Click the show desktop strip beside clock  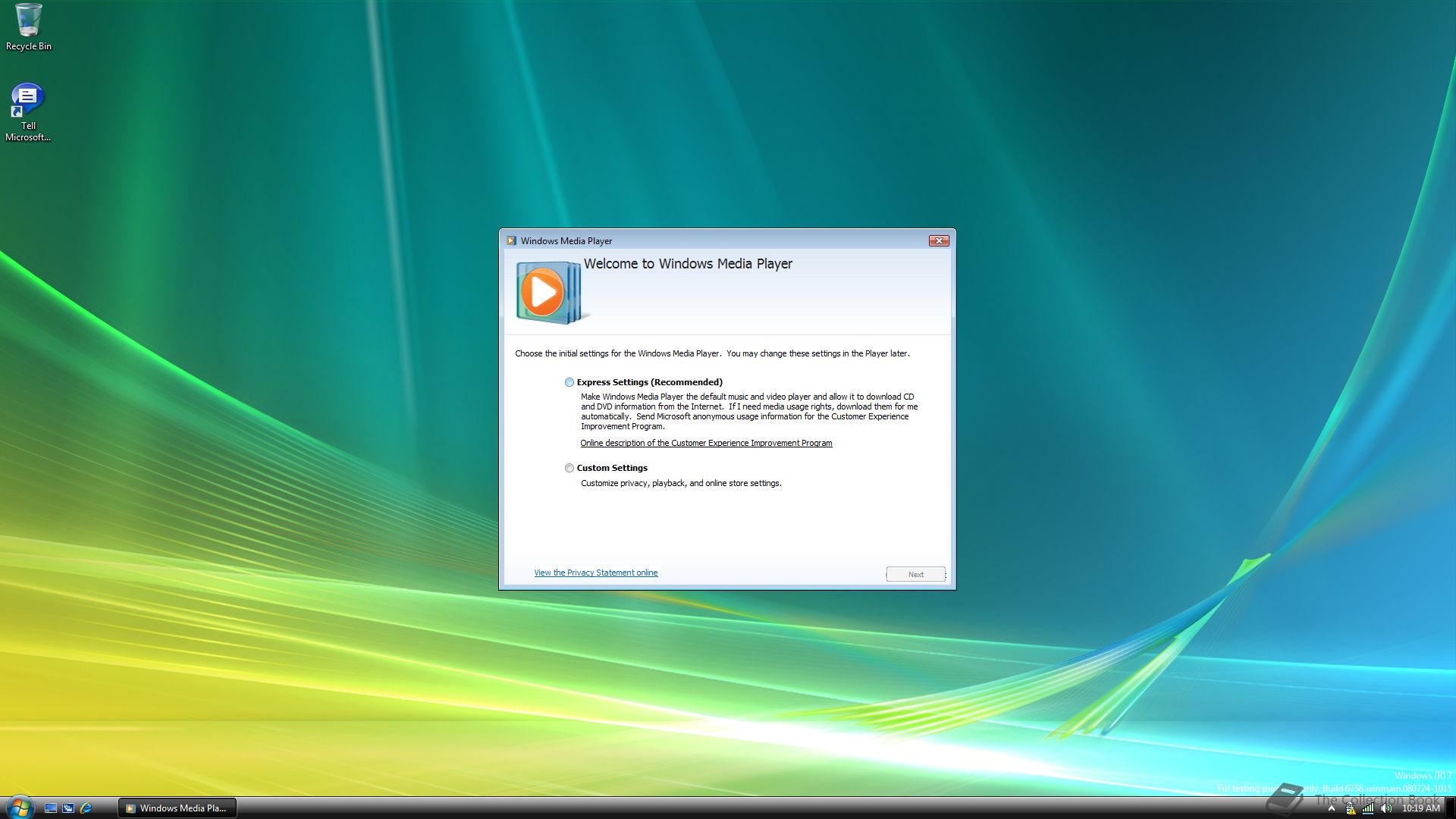pyautogui.click(x=1450, y=808)
